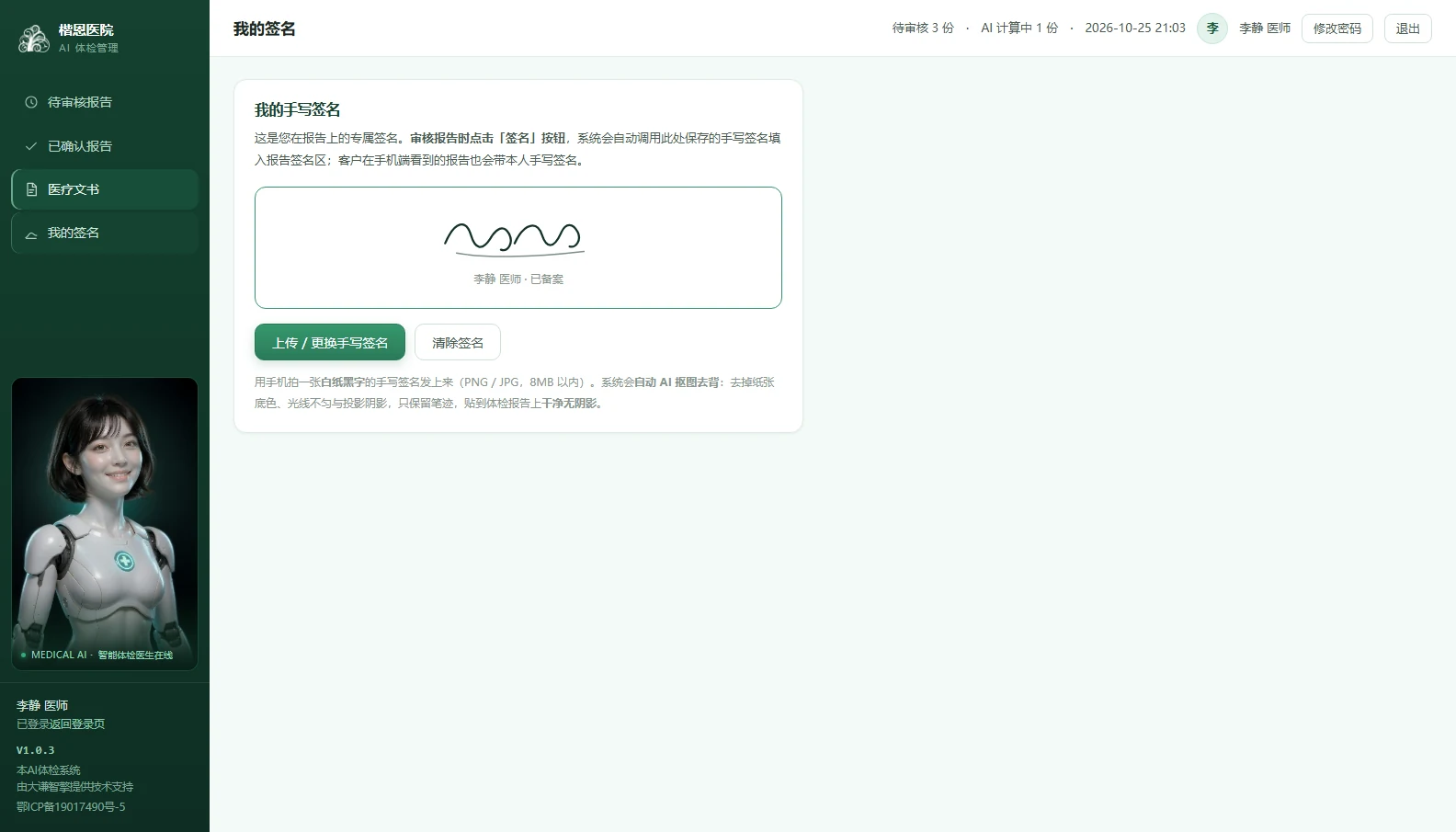Image resolution: width=1456 pixels, height=832 pixels.
Task: Click the 待审核 3 份 status text
Action: [923, 28]
